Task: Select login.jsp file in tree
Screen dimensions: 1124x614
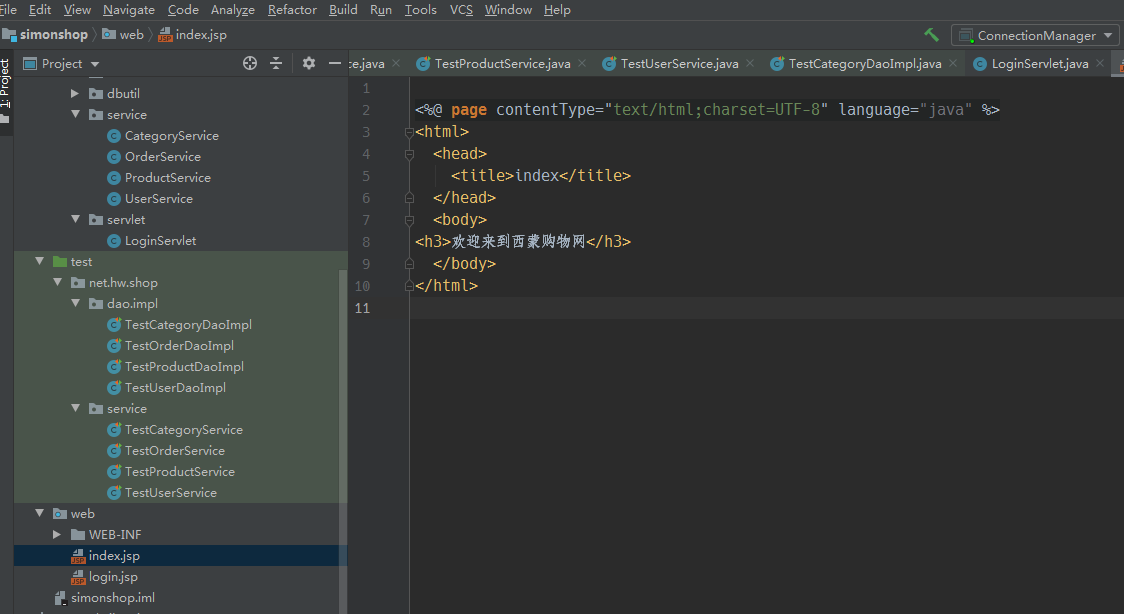Action: [x=113, y=577]
